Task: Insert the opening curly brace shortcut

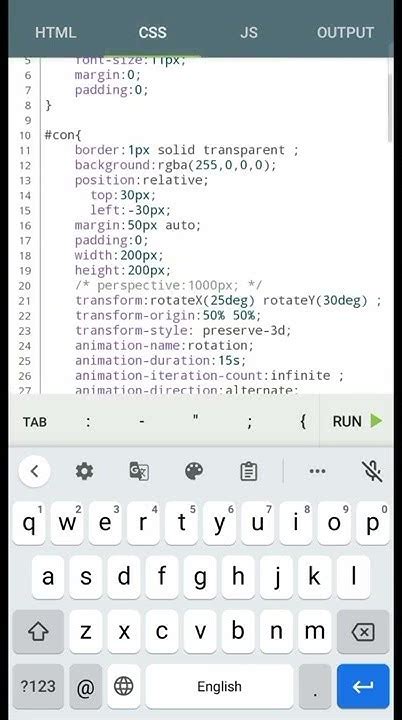Action: (303, 421)
